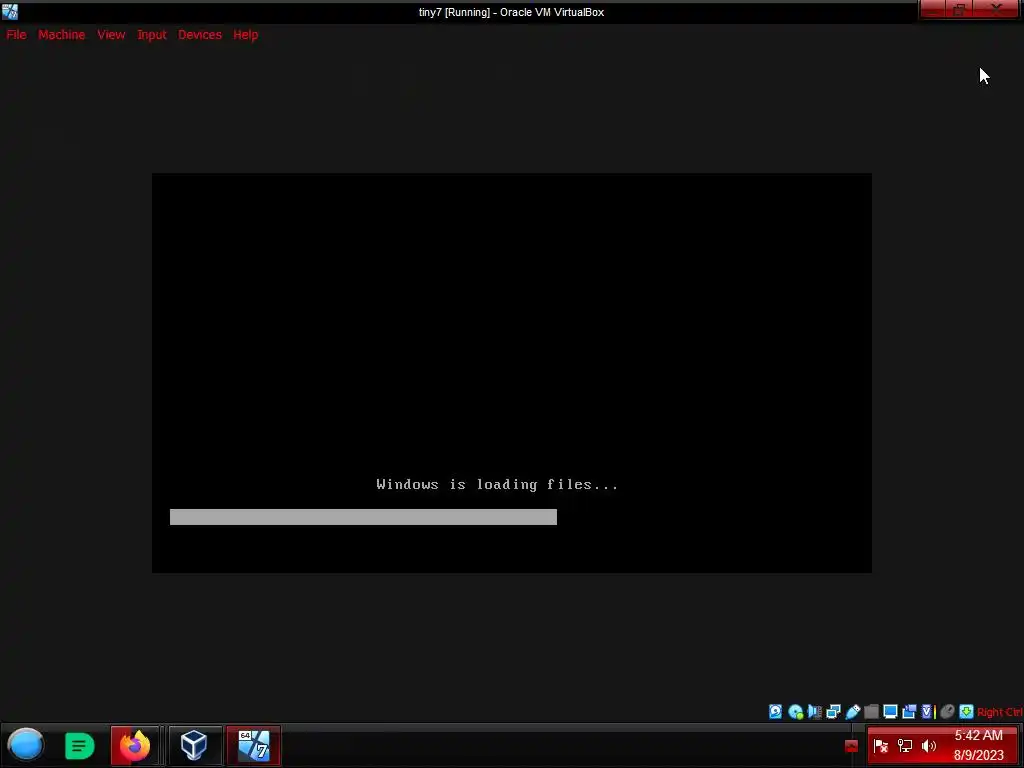Click the Windows loading progress bar

[x=363, y=517]
